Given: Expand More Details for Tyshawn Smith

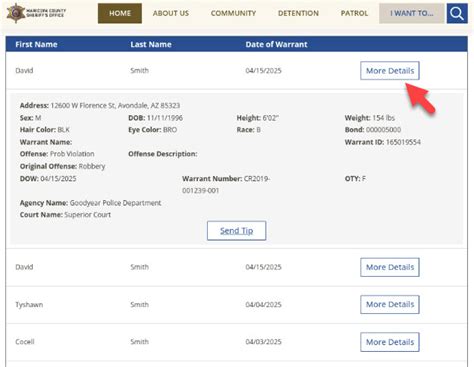Looking at the screenshot, I should 390,304.
